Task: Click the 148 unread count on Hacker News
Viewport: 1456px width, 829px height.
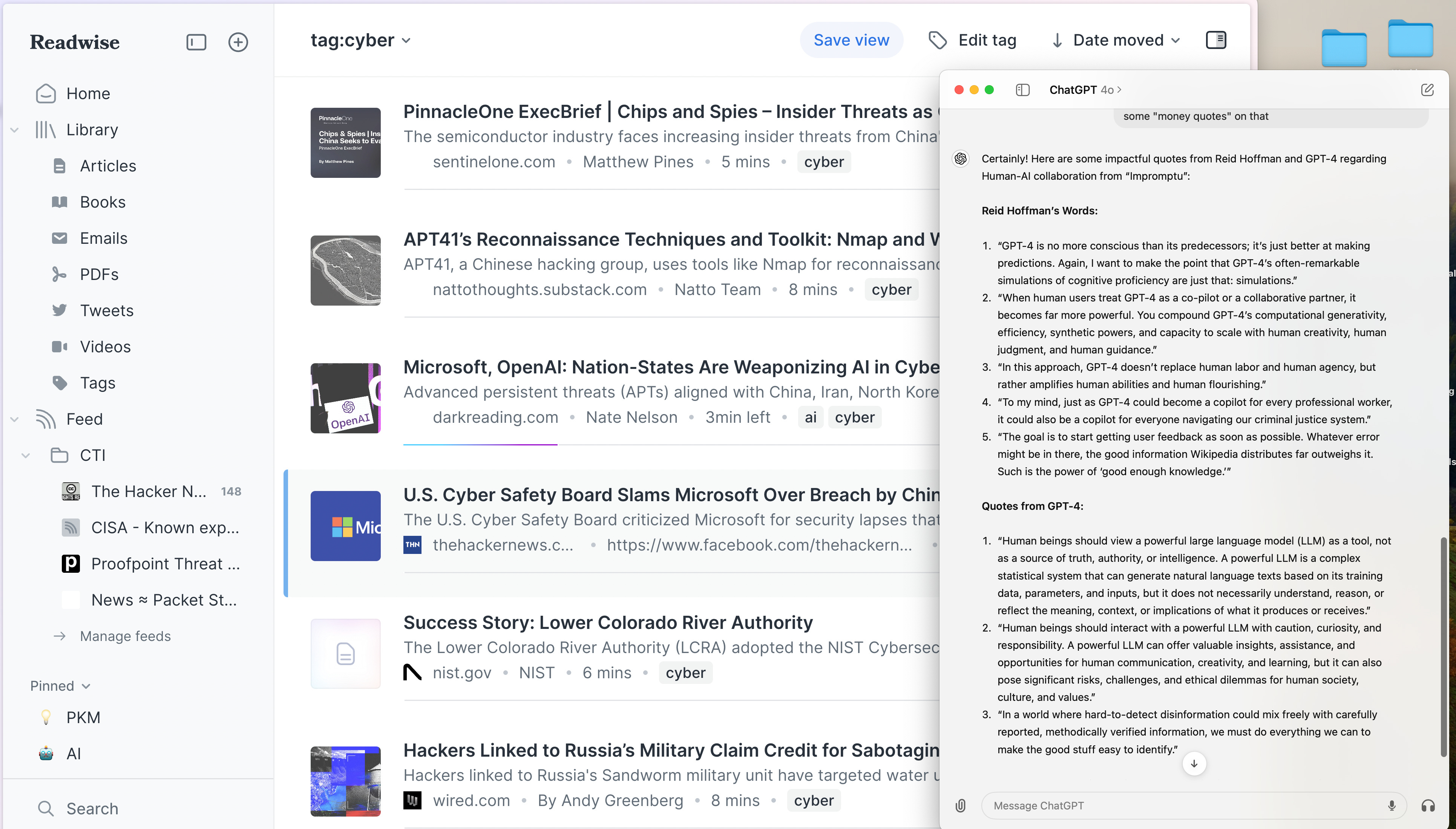Action: tap(231, 491)
